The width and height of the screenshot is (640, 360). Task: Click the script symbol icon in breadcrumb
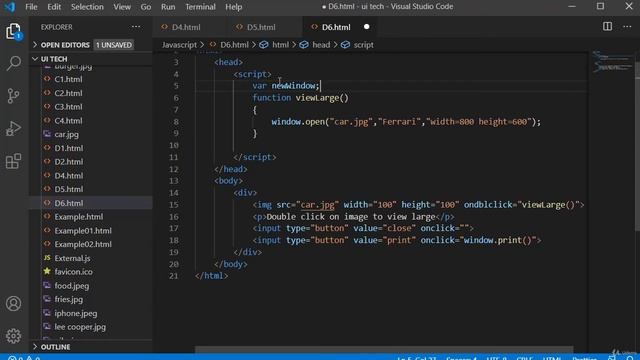click(345, 45)
